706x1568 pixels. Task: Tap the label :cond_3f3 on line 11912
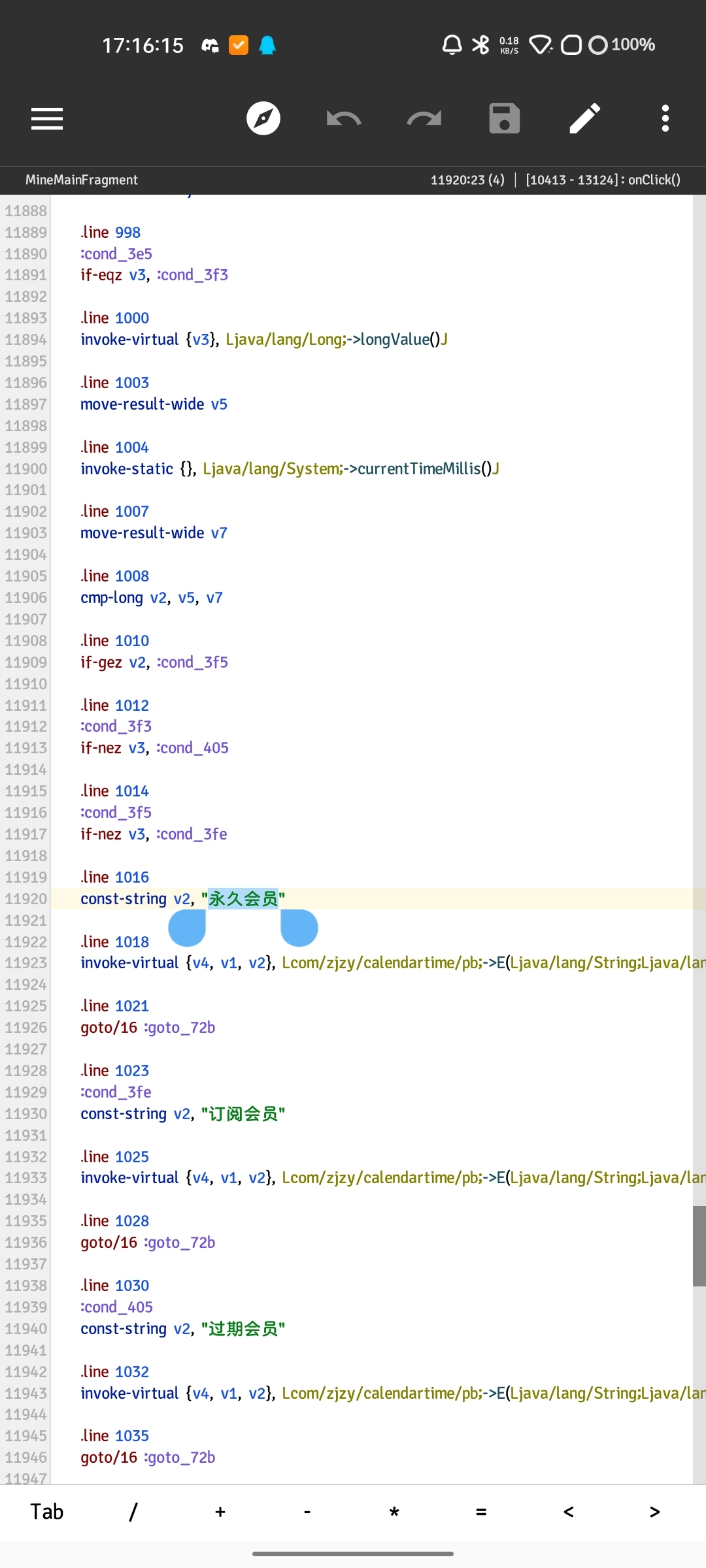pyautogui.click(x=116, y=727)
